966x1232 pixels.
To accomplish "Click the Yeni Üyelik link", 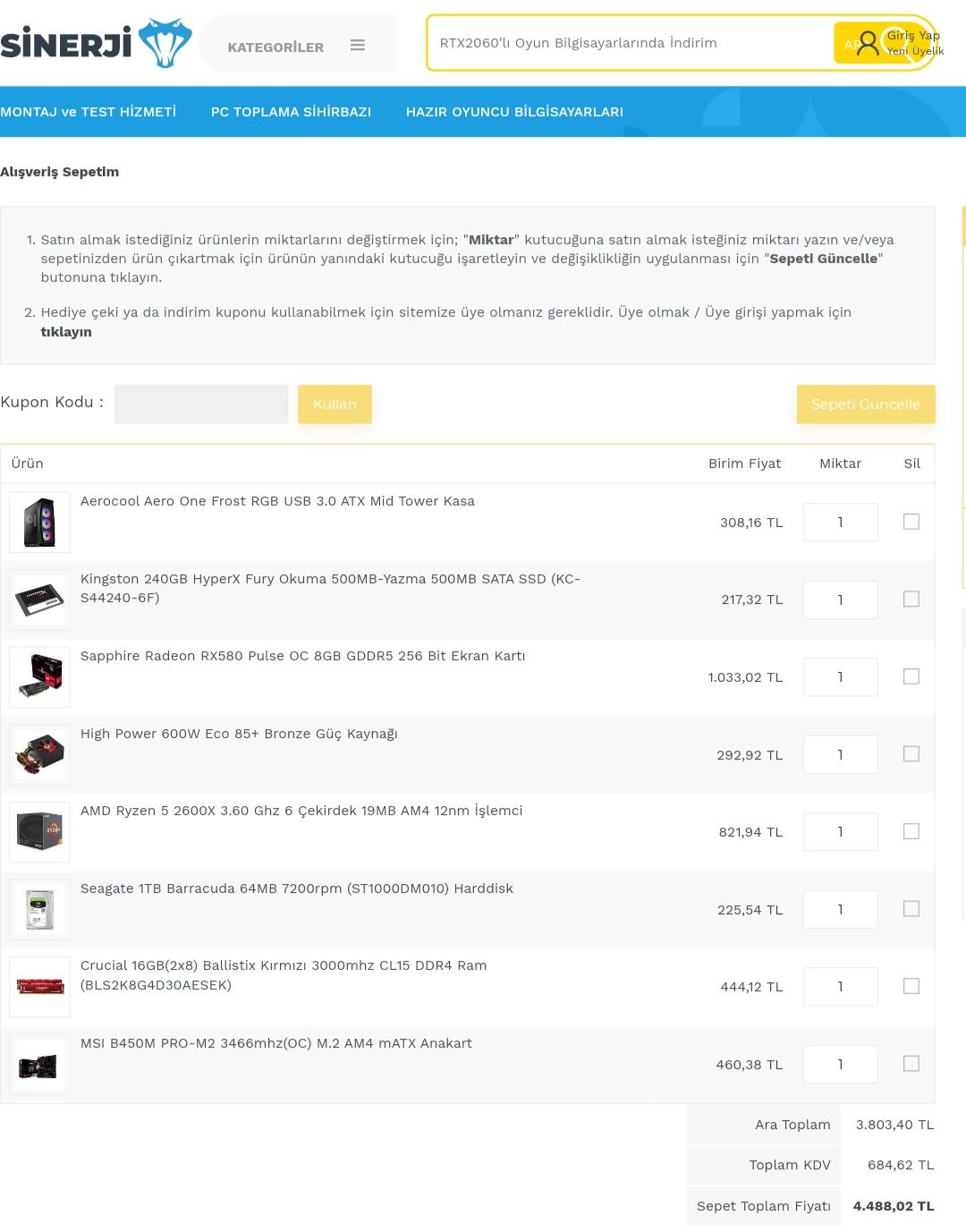I will click(915, 51).
